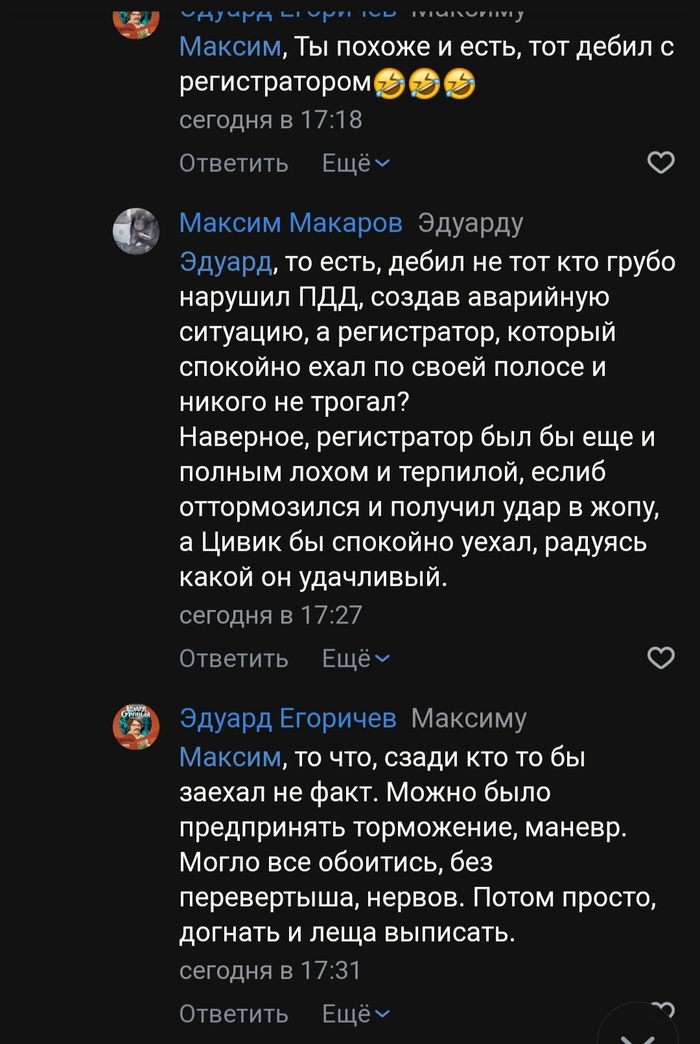Screen dimensions: 700x1044
Task: Tap the top comment's author avatar
Action: click(136, 18)
